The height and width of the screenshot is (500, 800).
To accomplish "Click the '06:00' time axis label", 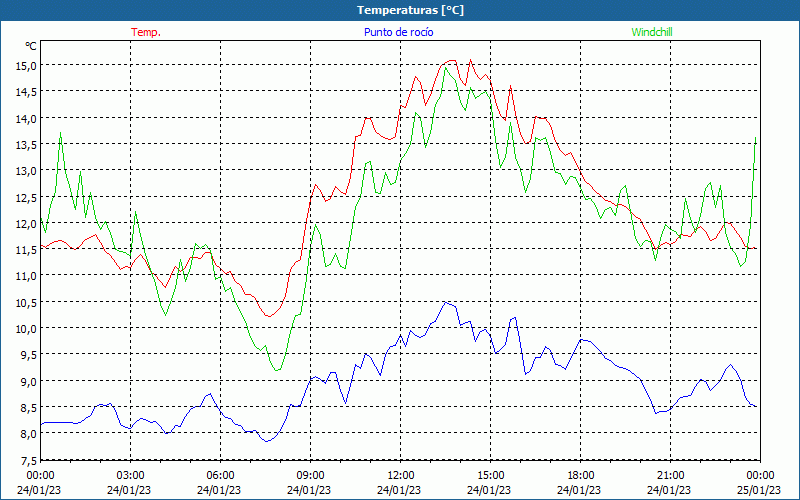I will click(220, 476).
